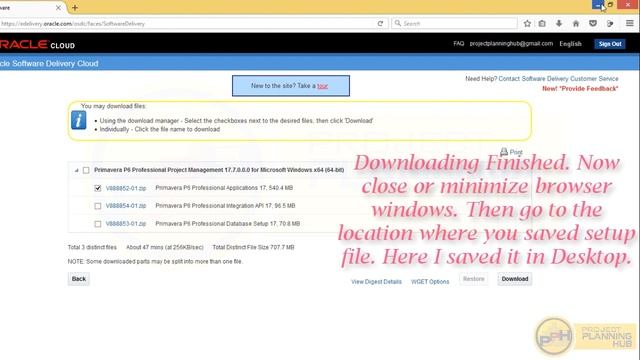Open the downloads arrow icon

[x=559, y=24]
